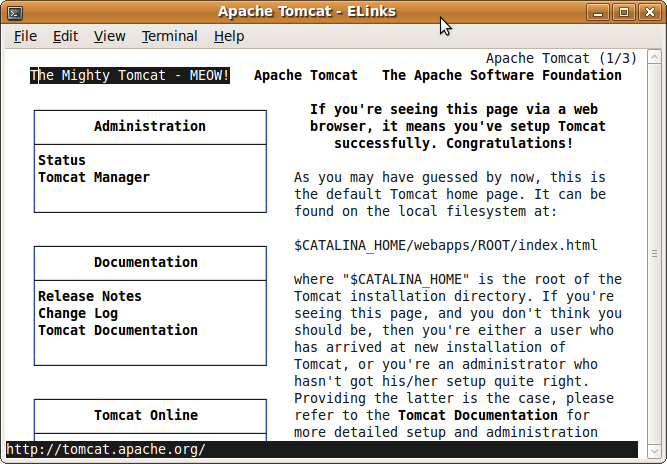
Task: Open the Terminal menu
Action: point(169,36)
